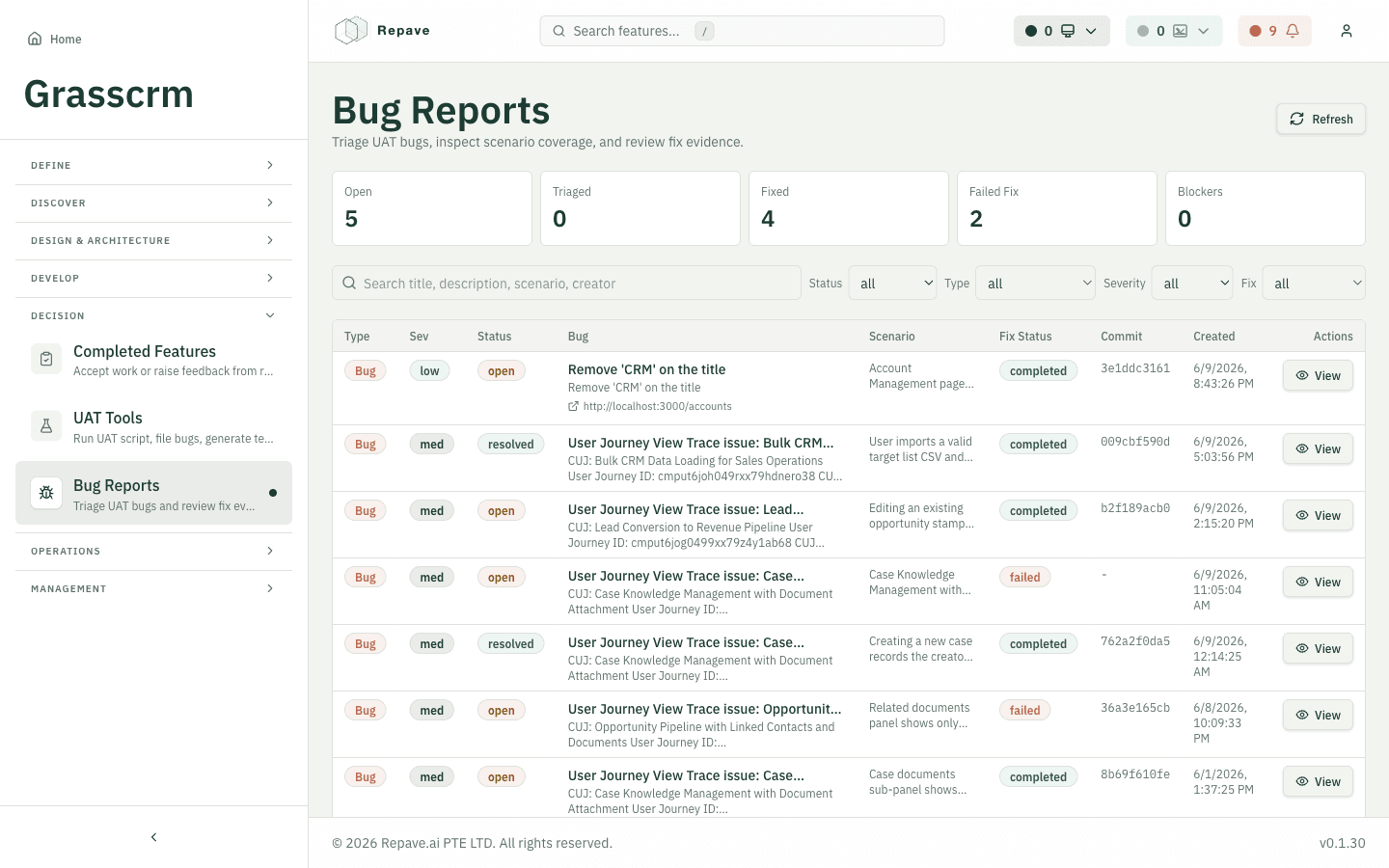Click the Failed Fix count card
Viewport: 1389px width, 868px height.
pyautogui.click(x=1057, y=208)
